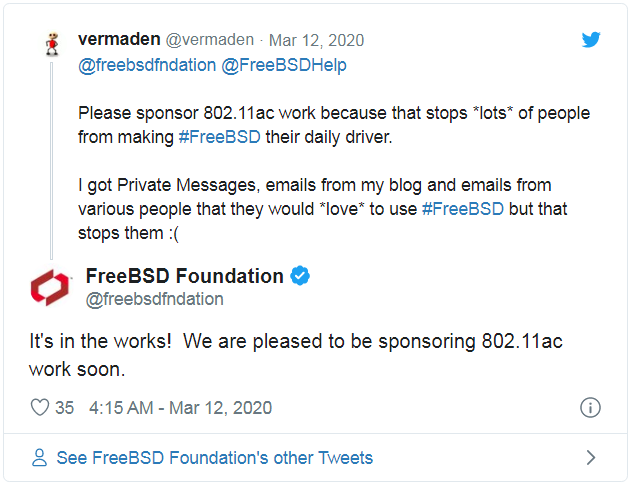Open the @FreeBSDHelp mention link

284,65
